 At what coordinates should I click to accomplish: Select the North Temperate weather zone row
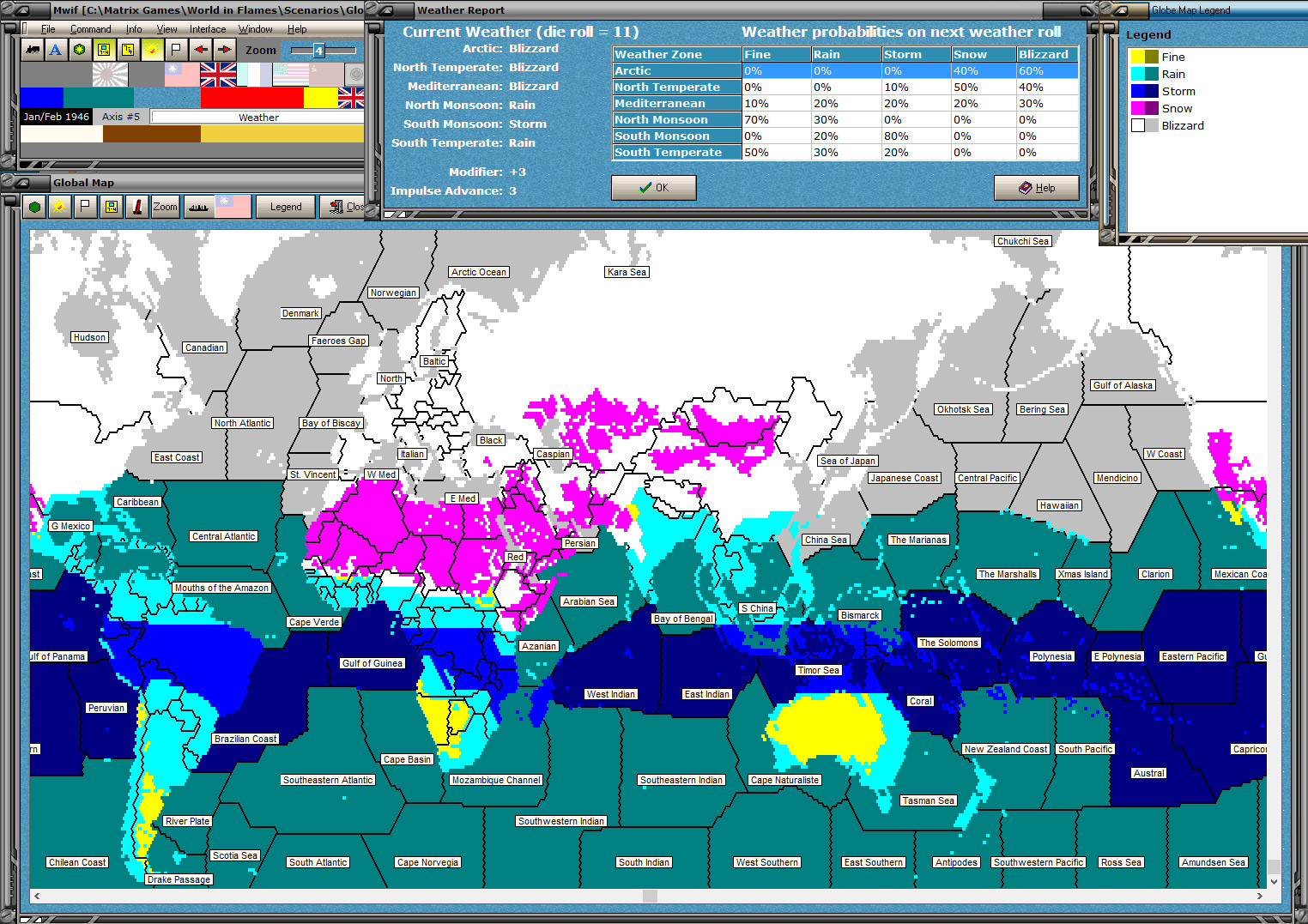pyautogui.click(x=845, y=88)
